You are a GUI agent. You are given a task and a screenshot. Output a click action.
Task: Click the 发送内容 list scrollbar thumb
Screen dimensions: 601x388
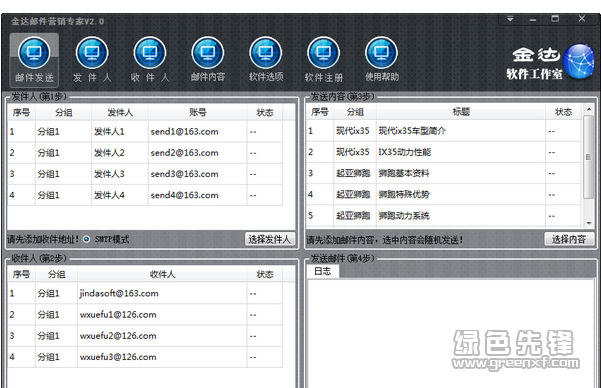pyautogui.click(x=589, y=157)
